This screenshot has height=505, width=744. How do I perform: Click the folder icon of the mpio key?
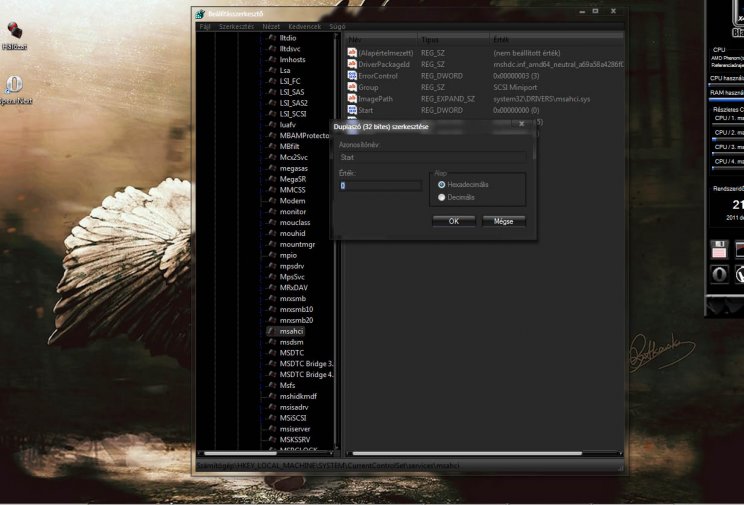tap(272, 255)
